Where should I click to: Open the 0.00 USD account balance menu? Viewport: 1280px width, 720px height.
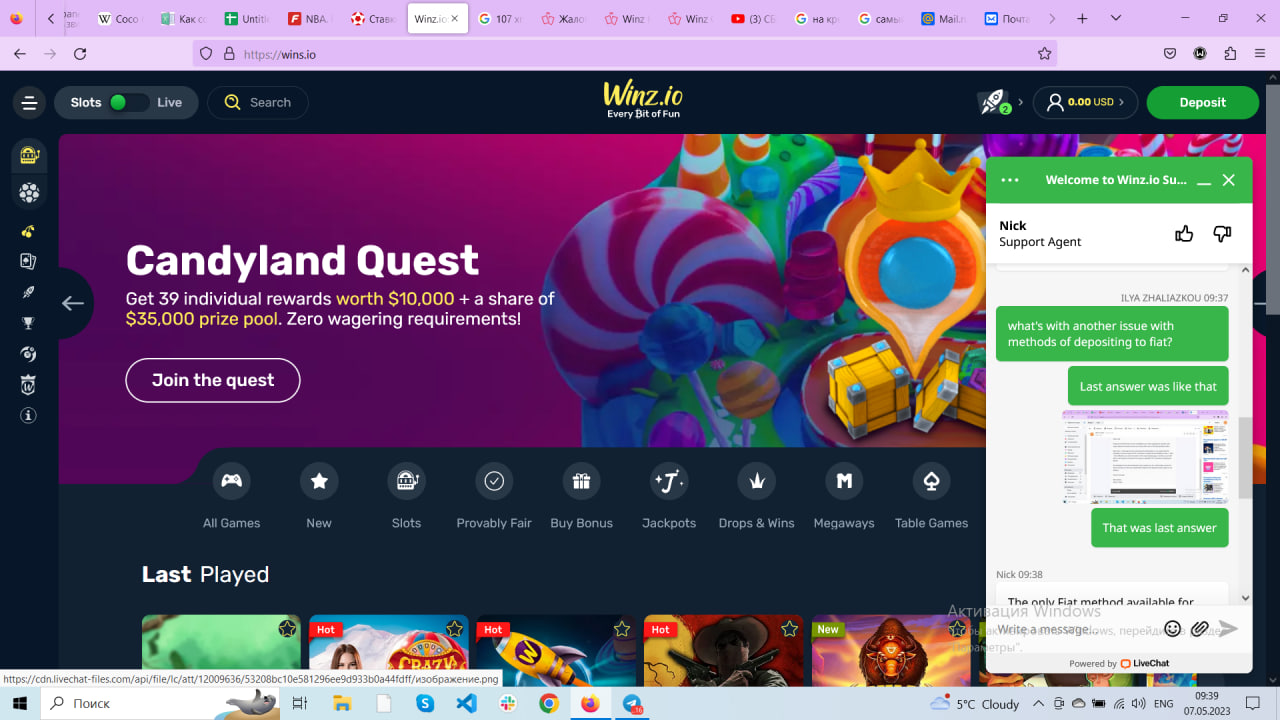pyautogui.click(x=1085, y=102)
